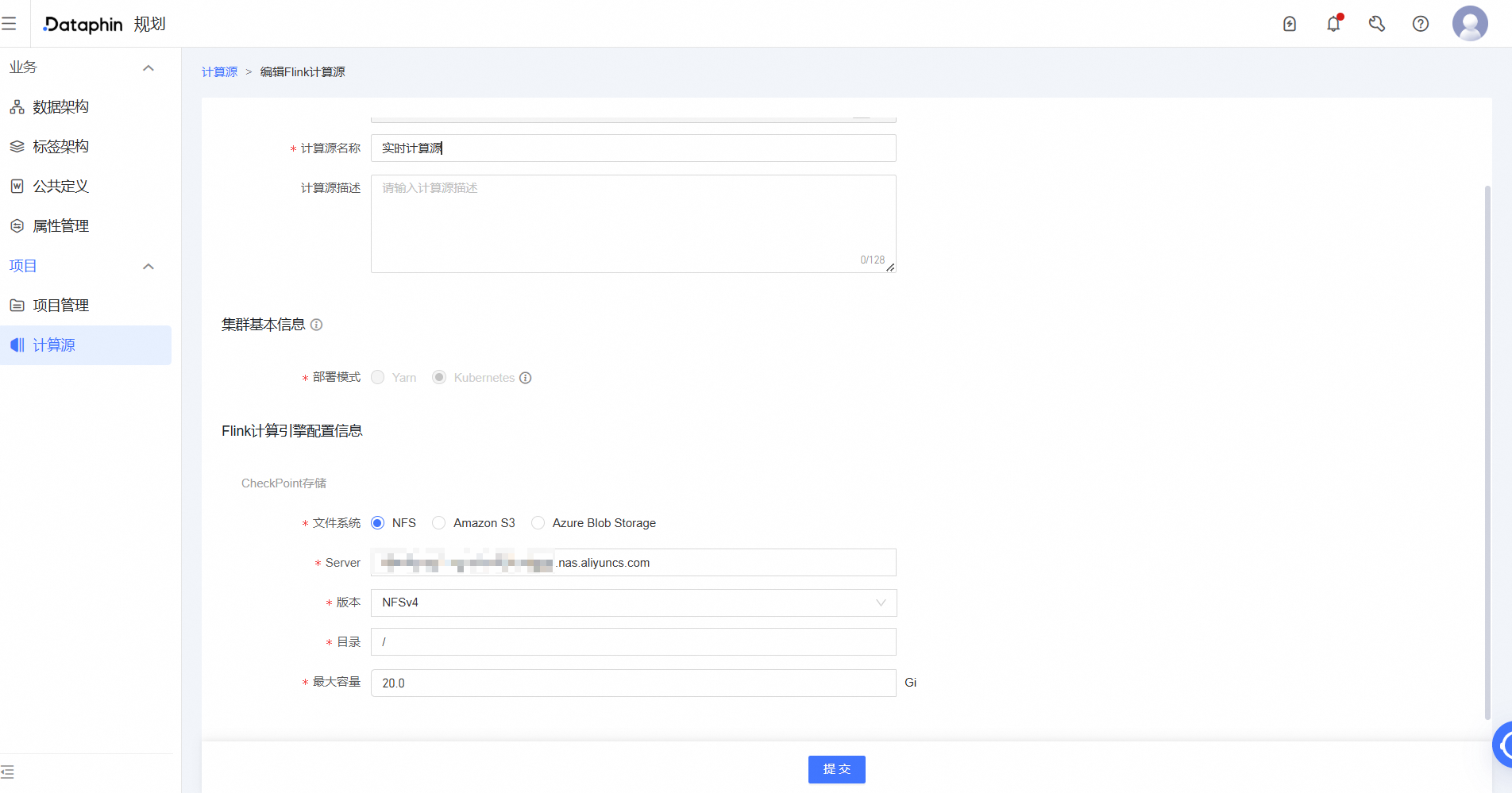
Task: Click the 提交 submit button
Action: tap(836, 769)
